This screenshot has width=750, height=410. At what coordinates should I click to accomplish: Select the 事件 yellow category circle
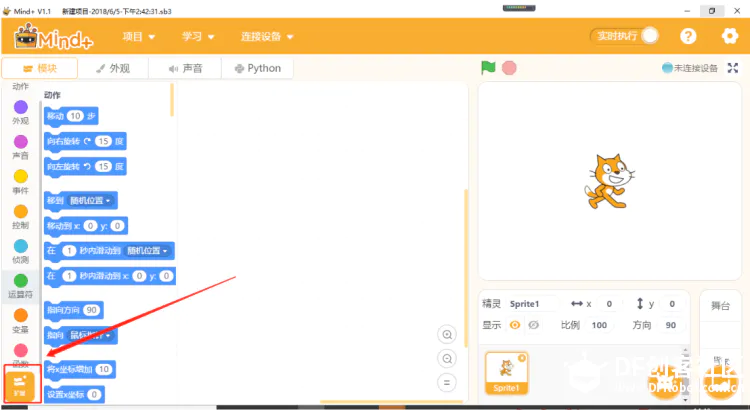21,177
